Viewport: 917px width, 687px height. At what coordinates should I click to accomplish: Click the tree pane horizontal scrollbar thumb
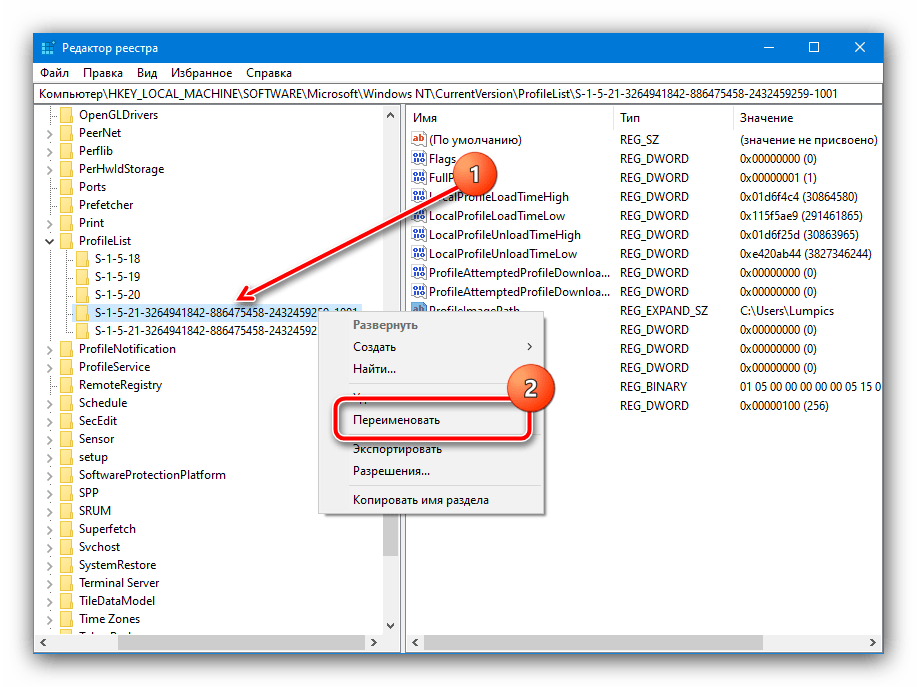tap(242, 643)
